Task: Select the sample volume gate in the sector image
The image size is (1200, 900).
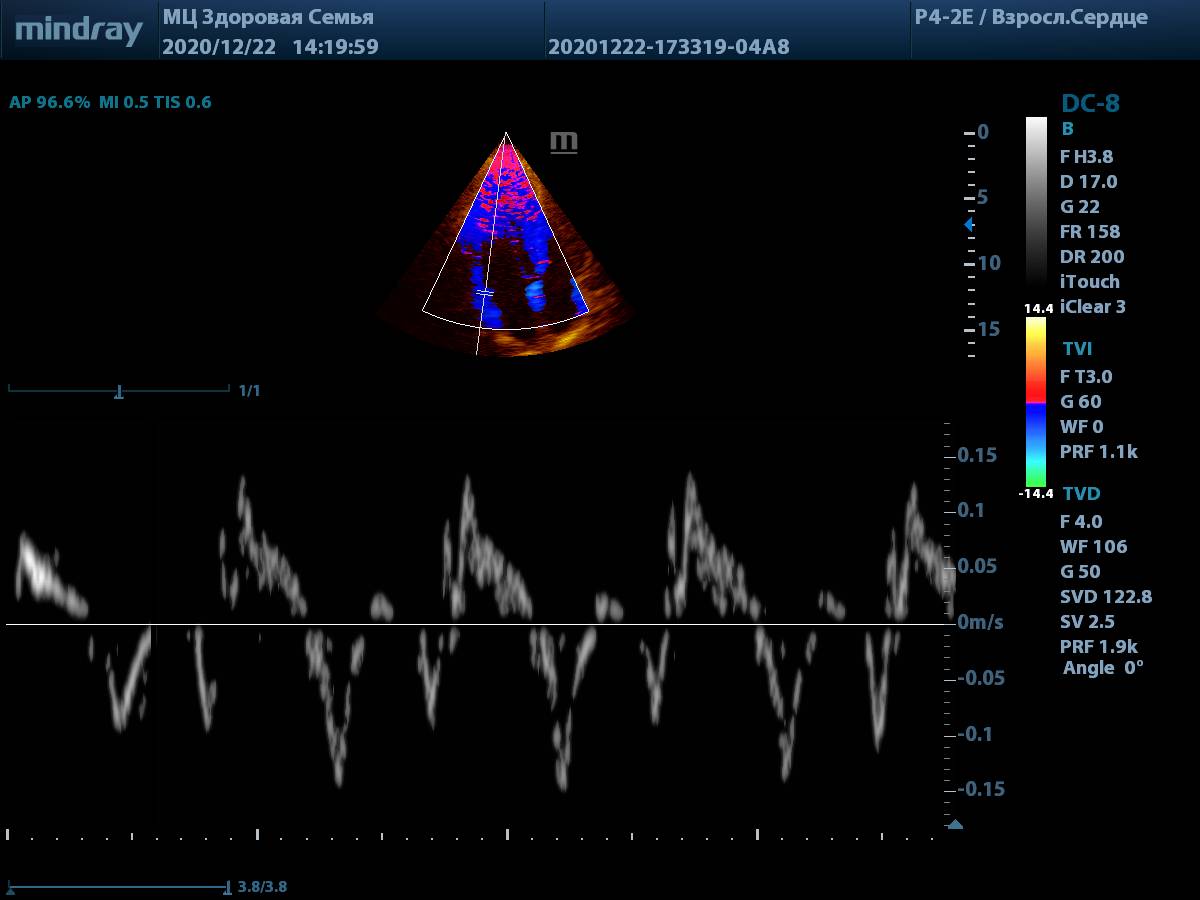Action: click(484, 292)
